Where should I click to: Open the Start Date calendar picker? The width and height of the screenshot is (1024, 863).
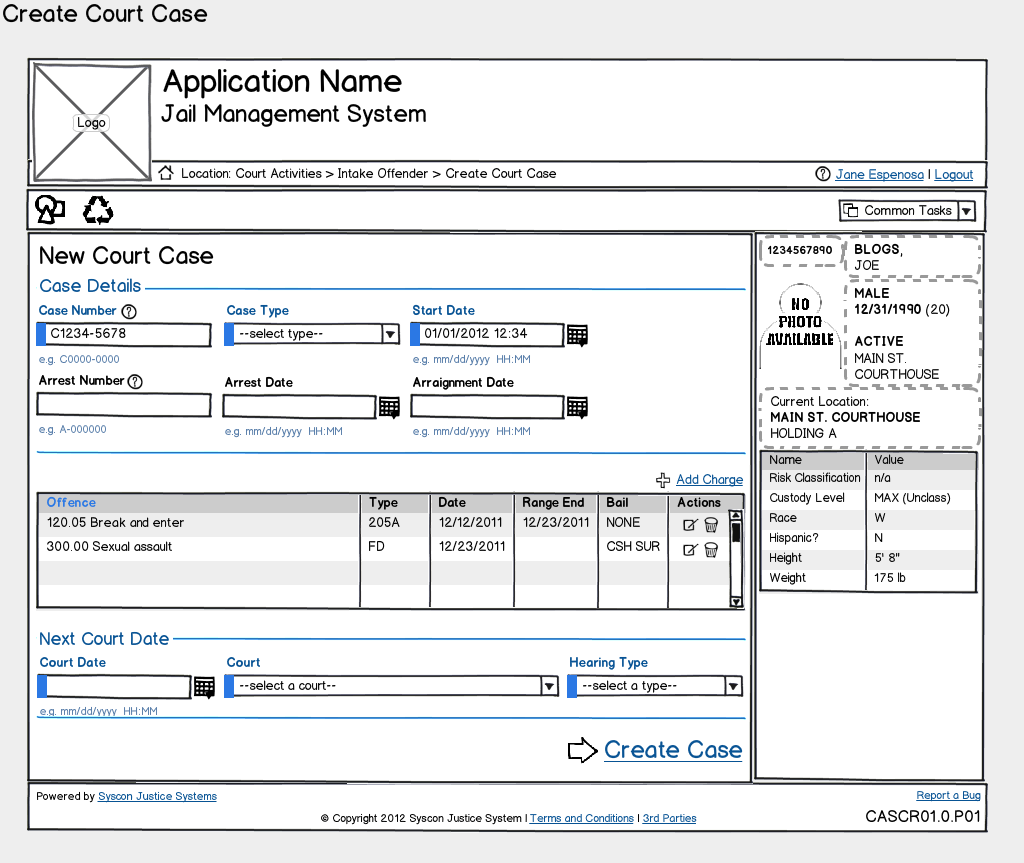tap(577, 335)
